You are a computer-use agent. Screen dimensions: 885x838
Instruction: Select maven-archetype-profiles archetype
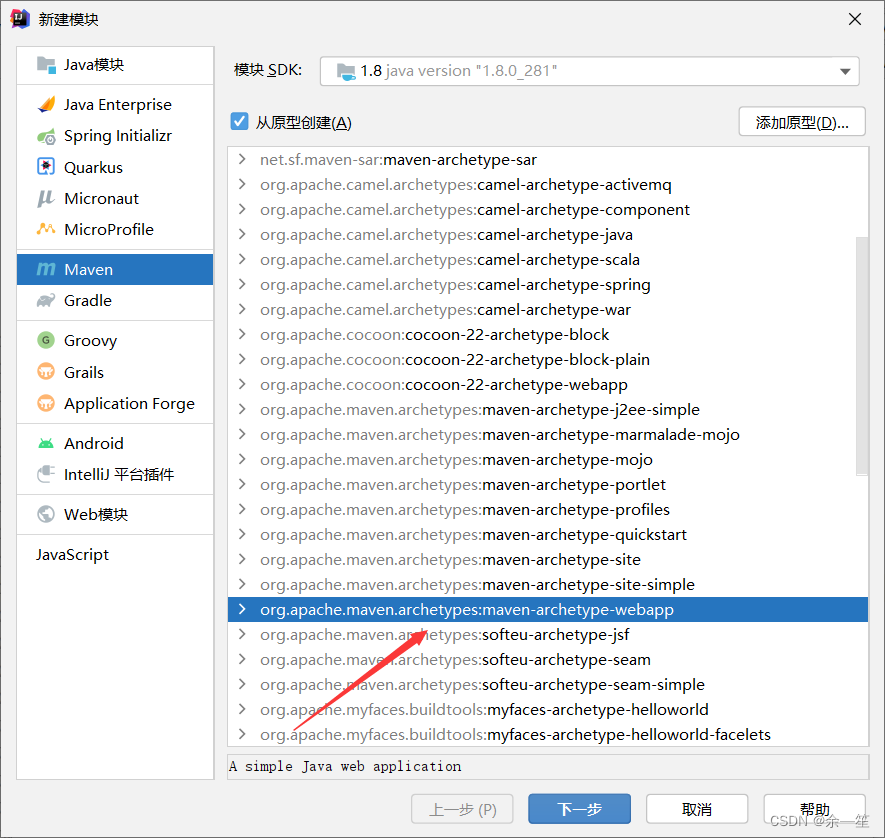547,509
